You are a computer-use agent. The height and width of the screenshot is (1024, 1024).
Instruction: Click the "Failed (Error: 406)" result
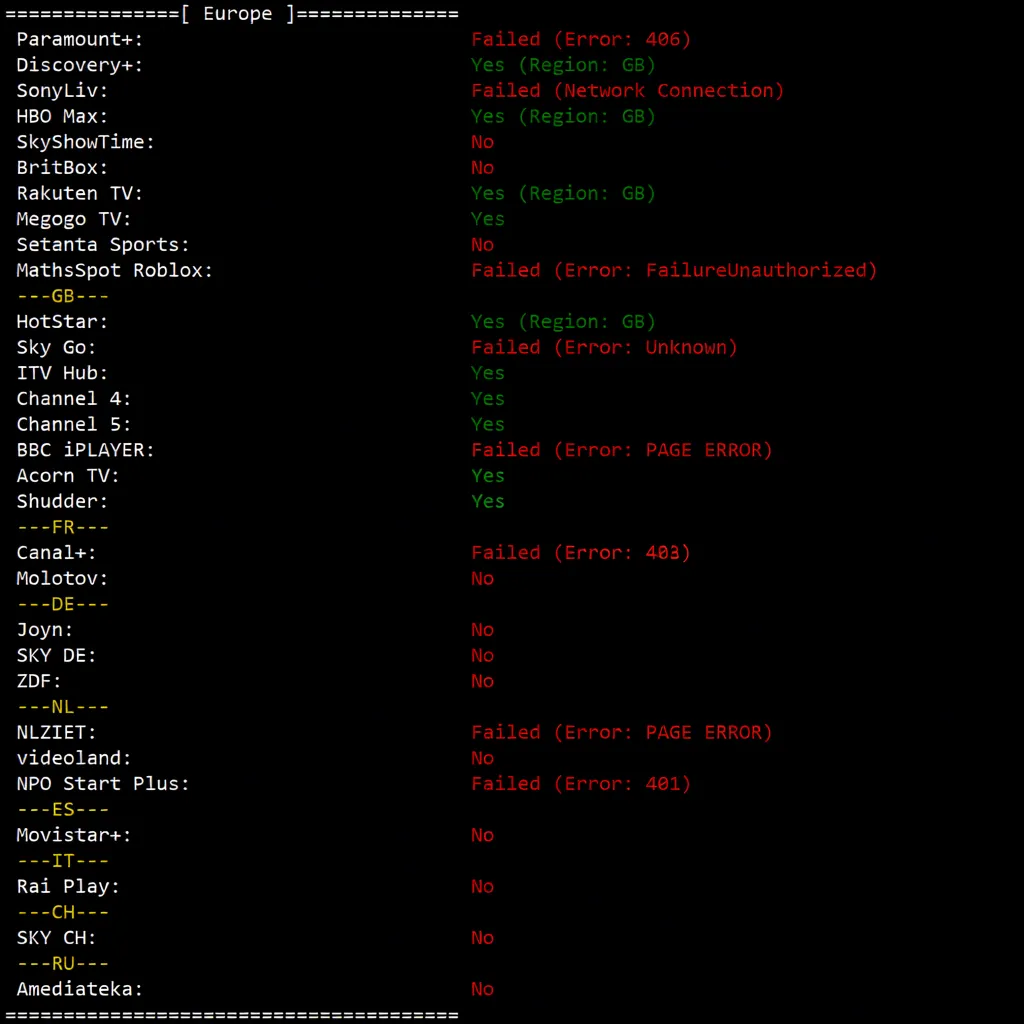coord(581,39)
